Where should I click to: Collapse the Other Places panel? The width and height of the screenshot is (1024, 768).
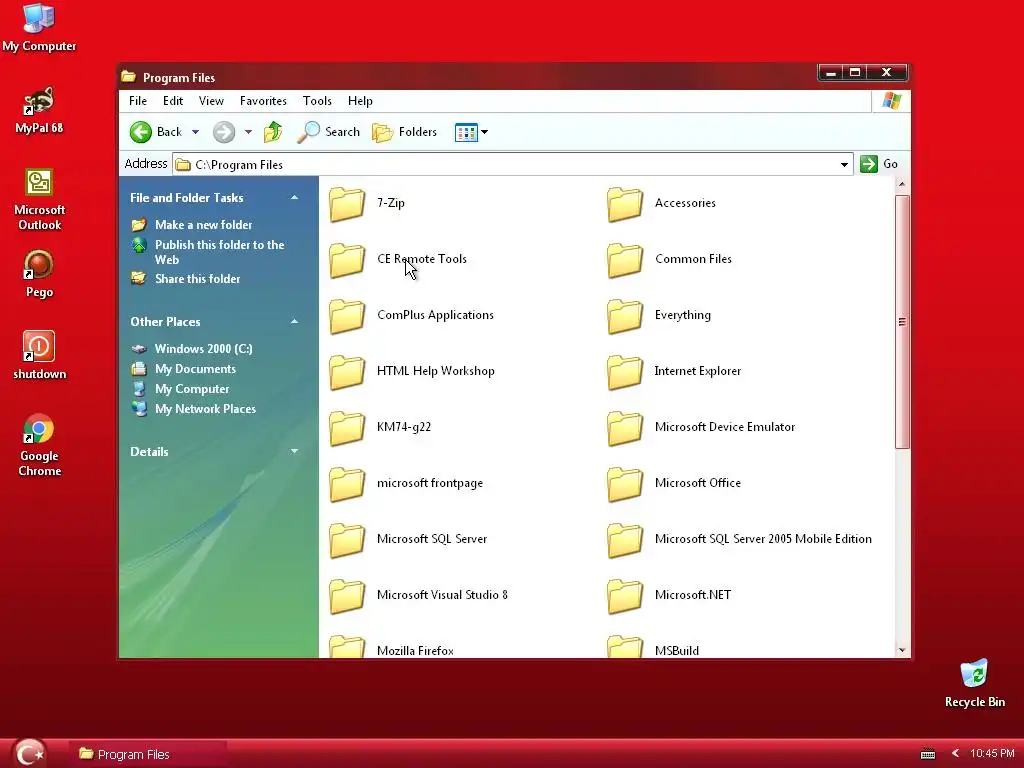pos(295,321)
